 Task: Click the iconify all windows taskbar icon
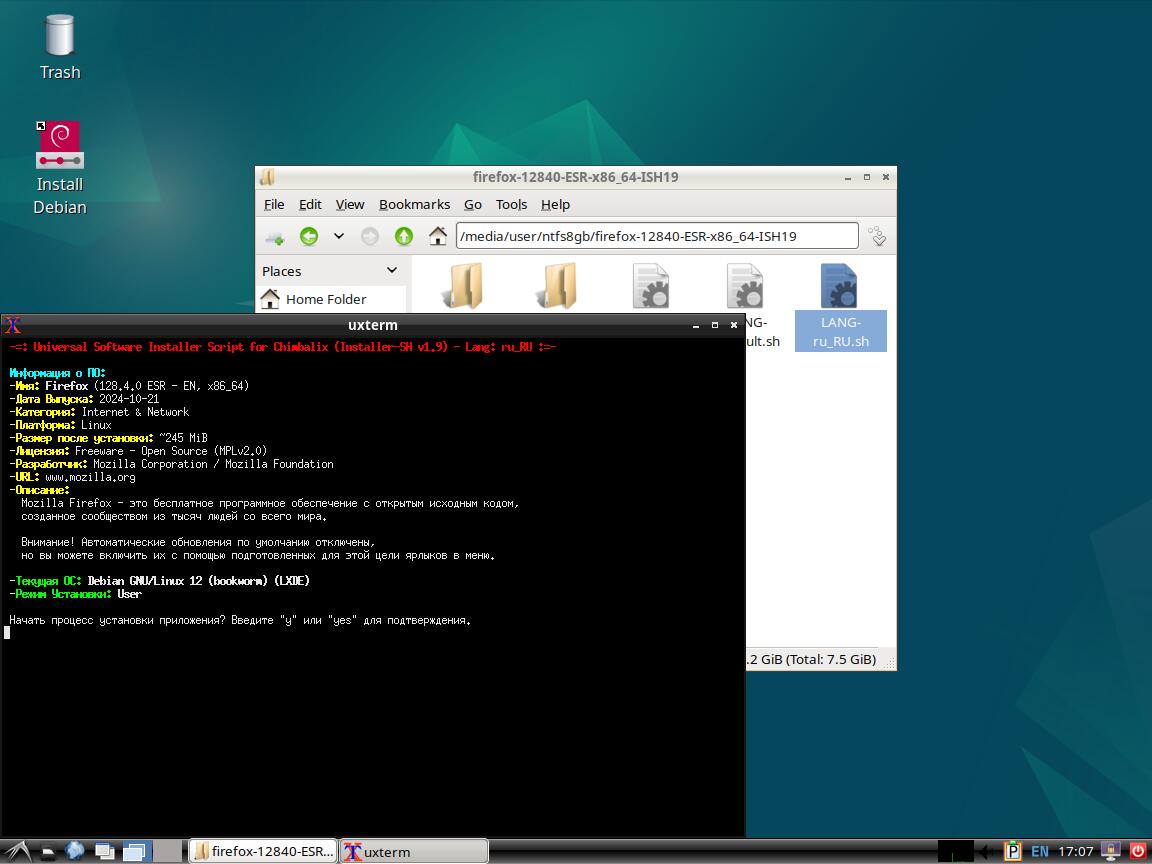point(105,852)
